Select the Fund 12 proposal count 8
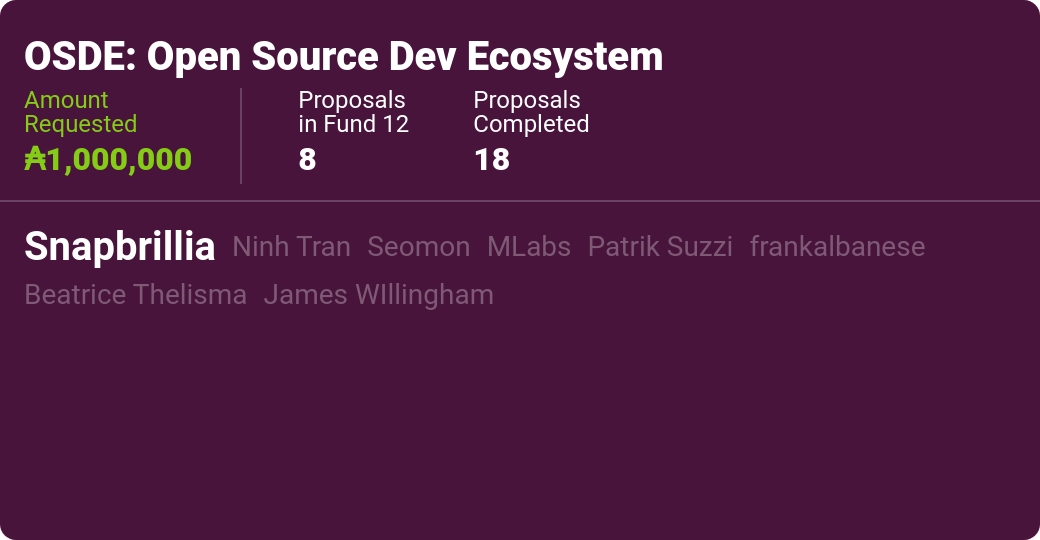The width and height of the screenshot is (1040, 540). pos(307,159)
